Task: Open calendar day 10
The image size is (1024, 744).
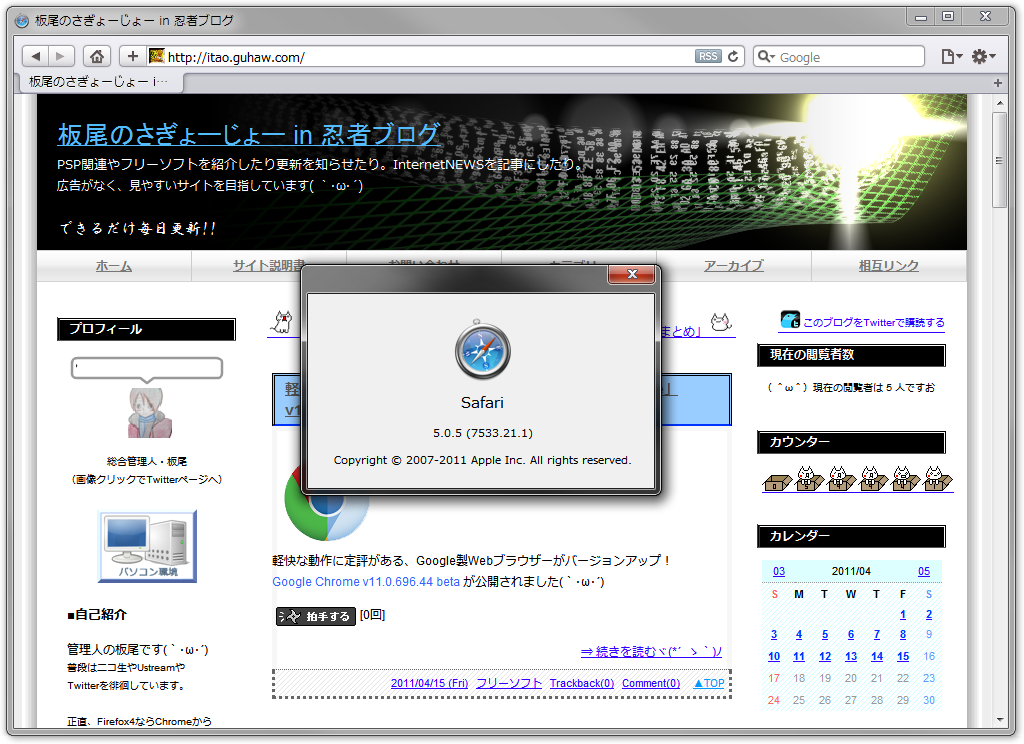Action: click(x=774, y=656)
